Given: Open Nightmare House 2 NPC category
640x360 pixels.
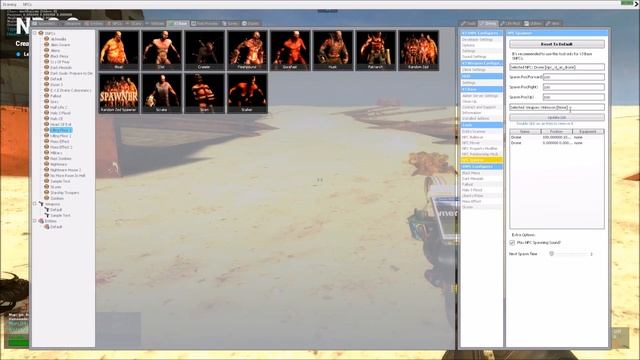Looking at the screenshot, I should pos(65,170).
